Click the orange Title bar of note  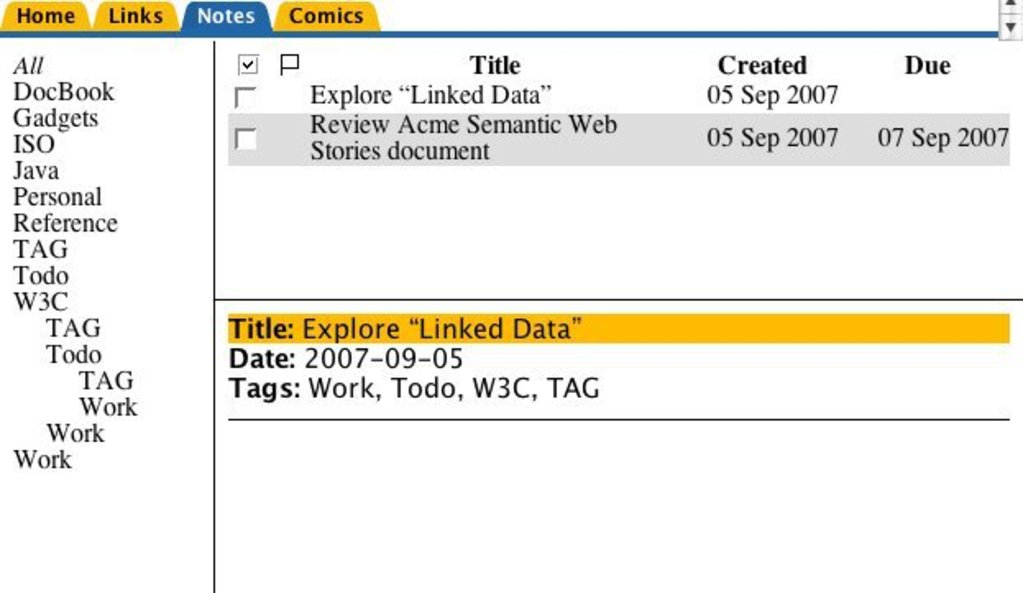(x=618, y=329)
